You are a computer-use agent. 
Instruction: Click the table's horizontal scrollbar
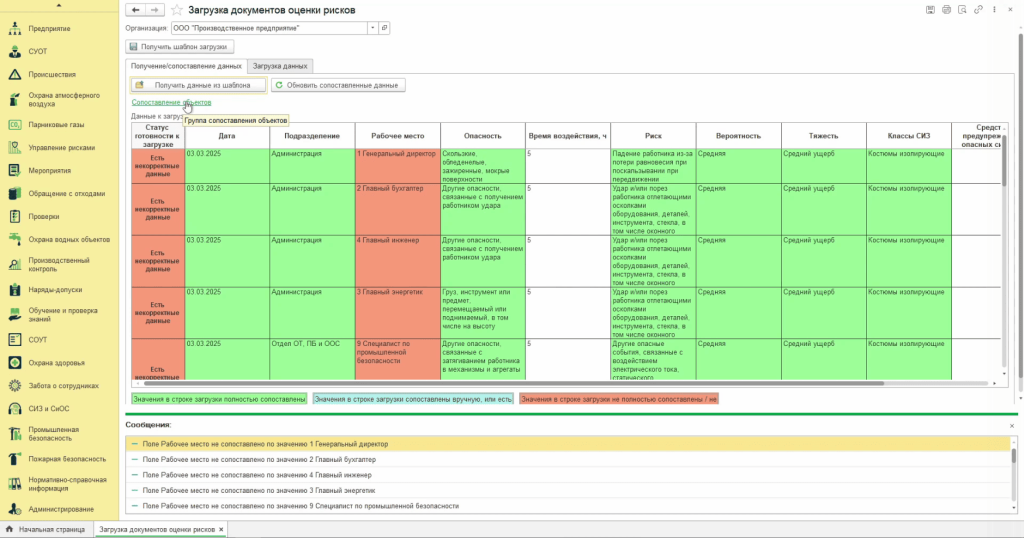(513, 383)
